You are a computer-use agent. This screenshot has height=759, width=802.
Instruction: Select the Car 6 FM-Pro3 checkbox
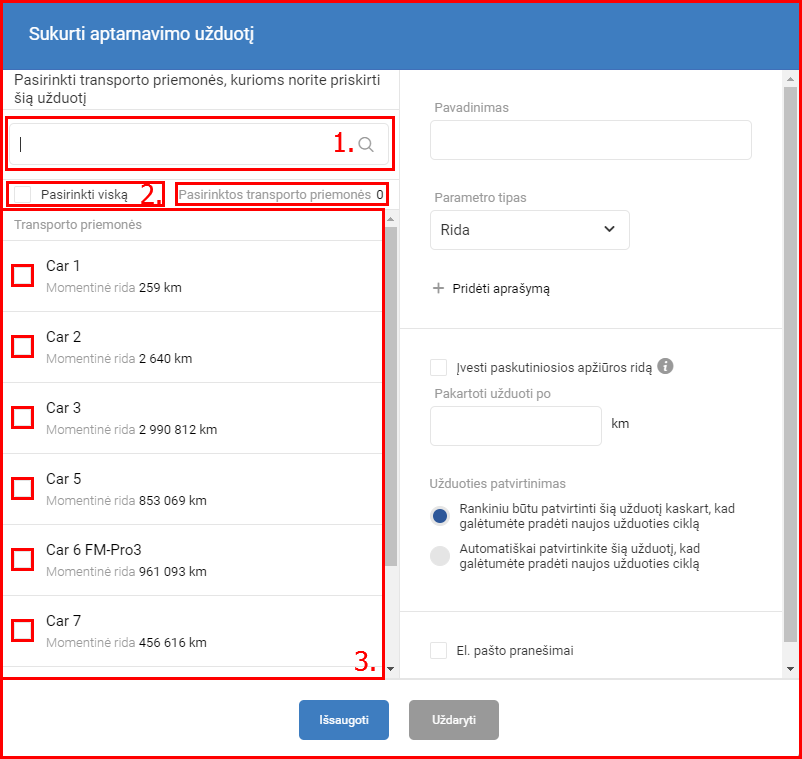pyautogui.click(x=22, y=560)
